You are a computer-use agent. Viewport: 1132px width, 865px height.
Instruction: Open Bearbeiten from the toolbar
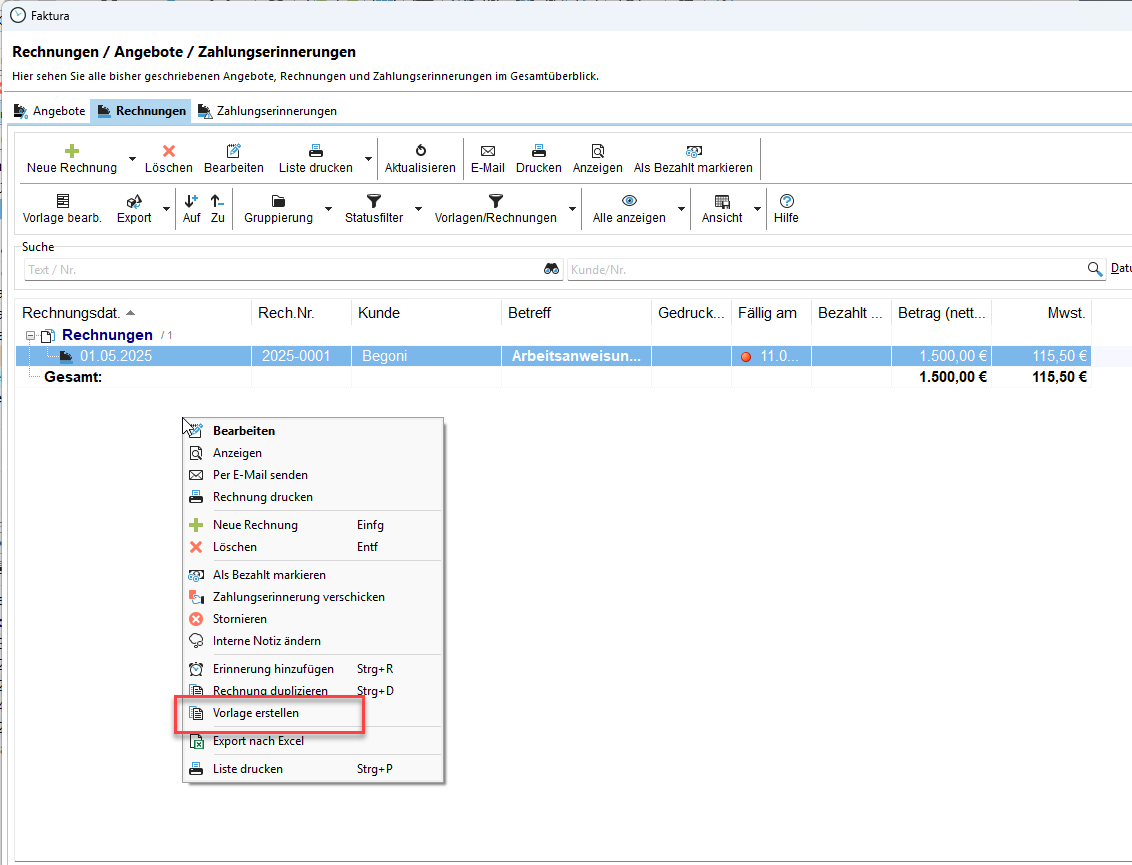234,151
